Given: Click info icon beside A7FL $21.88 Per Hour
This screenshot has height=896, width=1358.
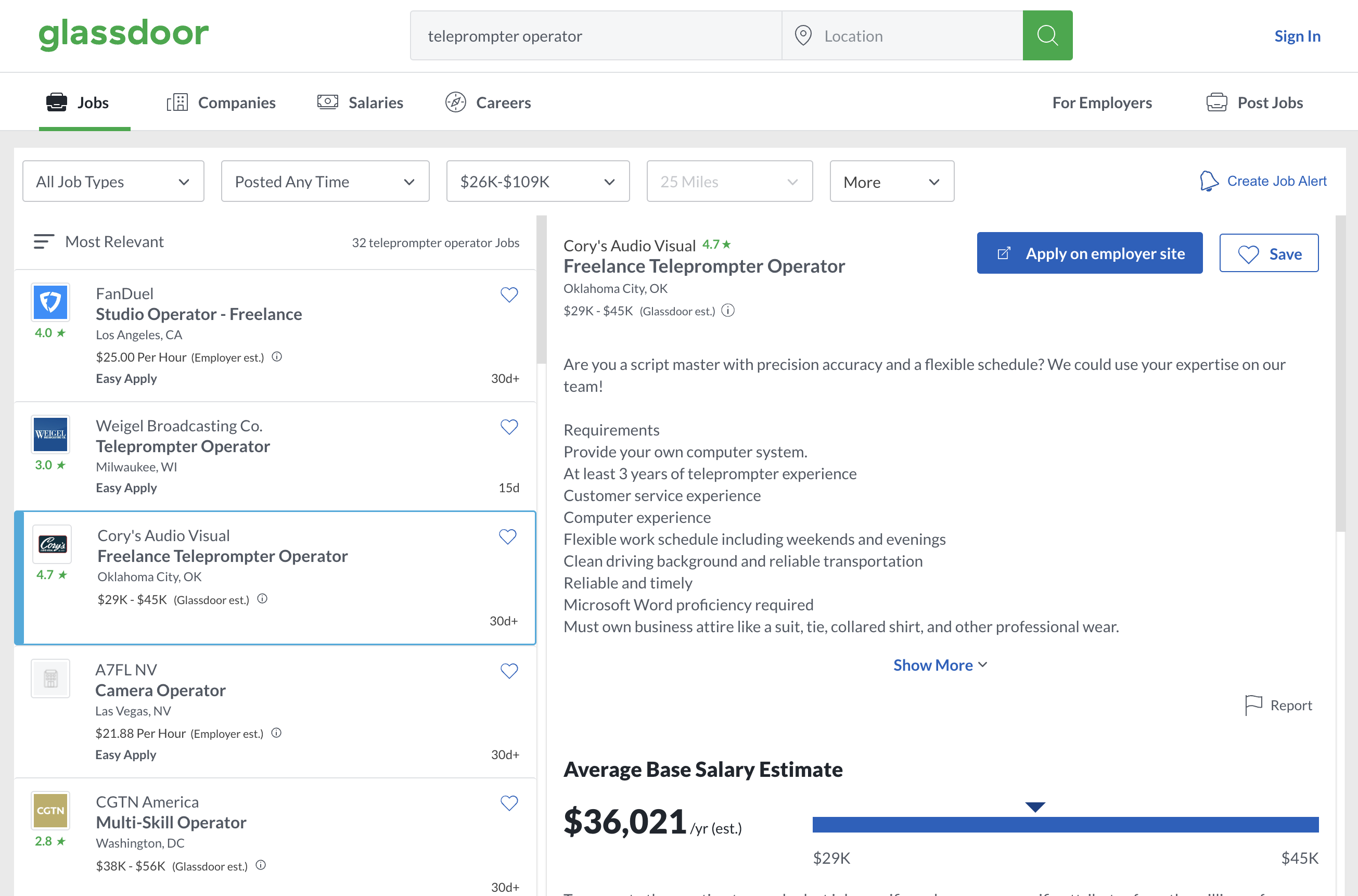Looking at the screenshot, I should click(276, 733).
